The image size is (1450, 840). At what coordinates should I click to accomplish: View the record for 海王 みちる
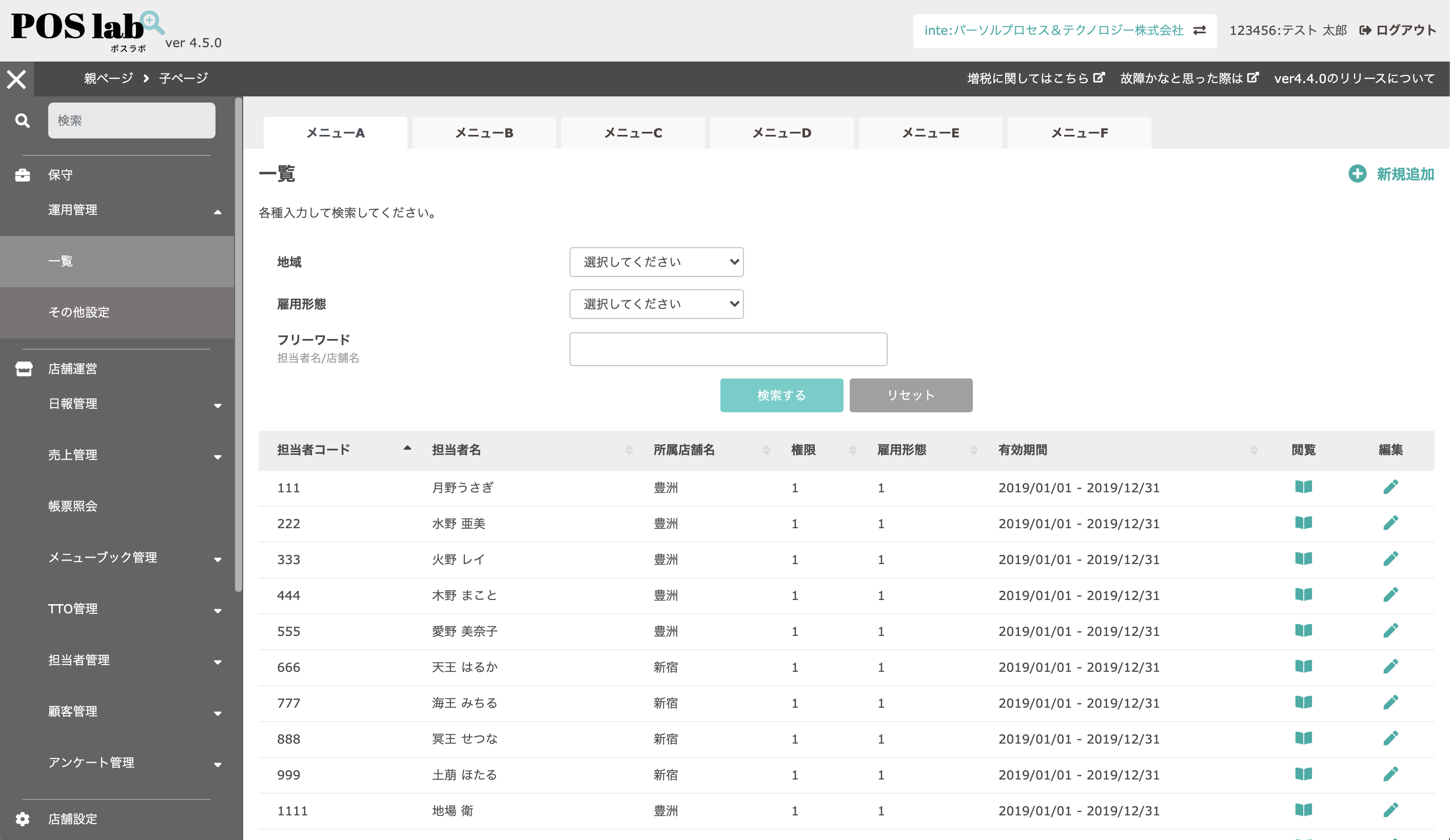pos(1303,702)
